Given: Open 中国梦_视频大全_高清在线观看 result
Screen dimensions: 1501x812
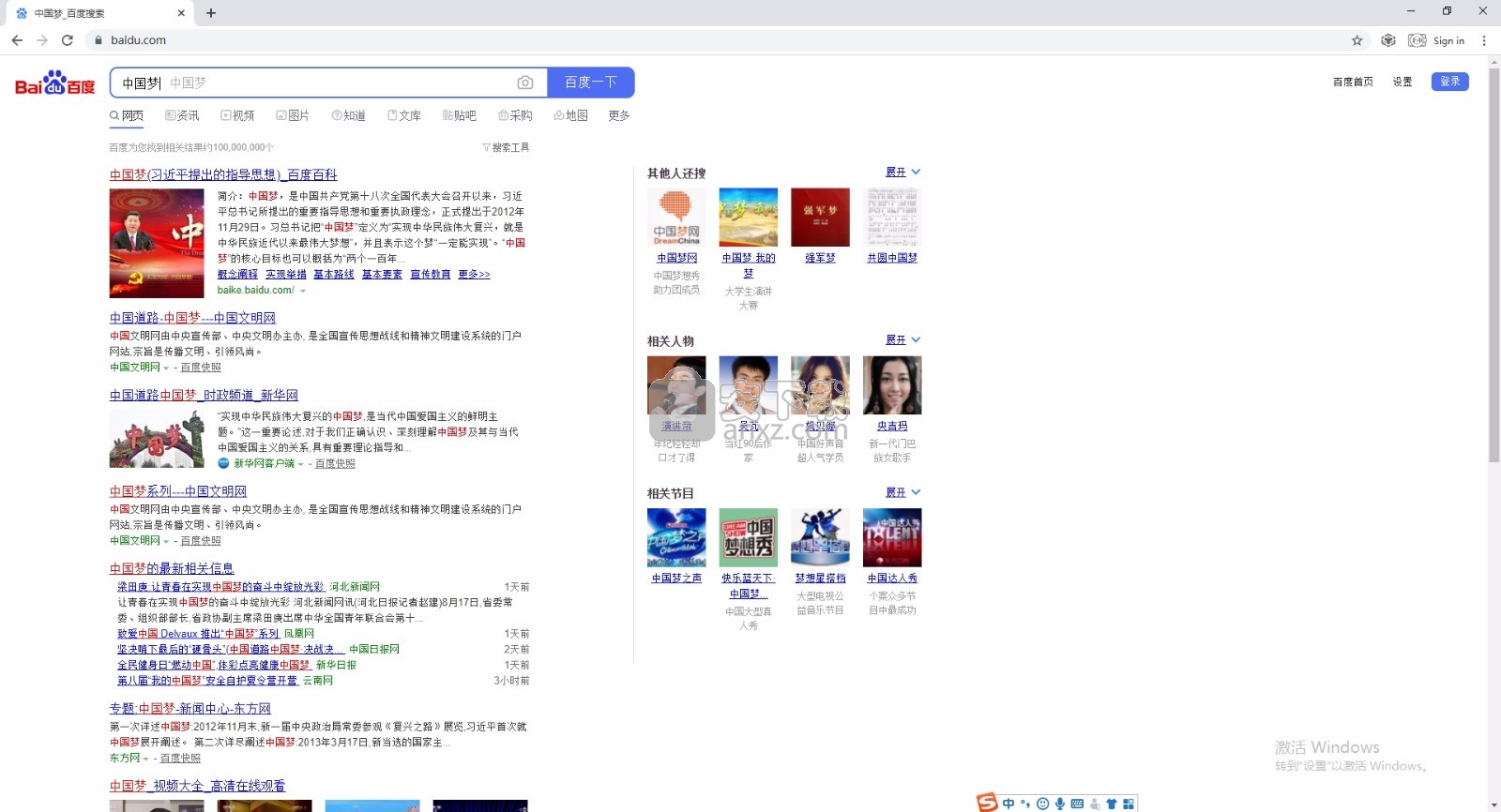Looking at the screenshot, I should coord(197,786).
